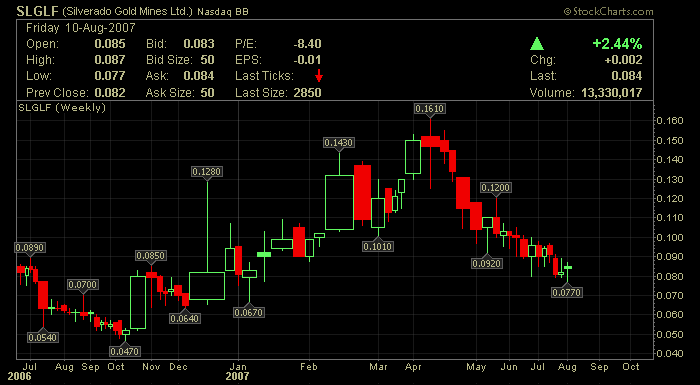The height and width of the screenshot is (385, 700).
Task: Click the 2007 year label on time axis
Action: tap(237, 377)
